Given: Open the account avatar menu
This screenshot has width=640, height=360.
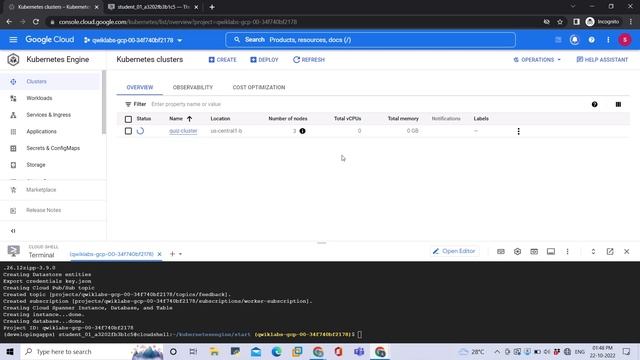Looking at the screenshot, I should pos(625,40).
